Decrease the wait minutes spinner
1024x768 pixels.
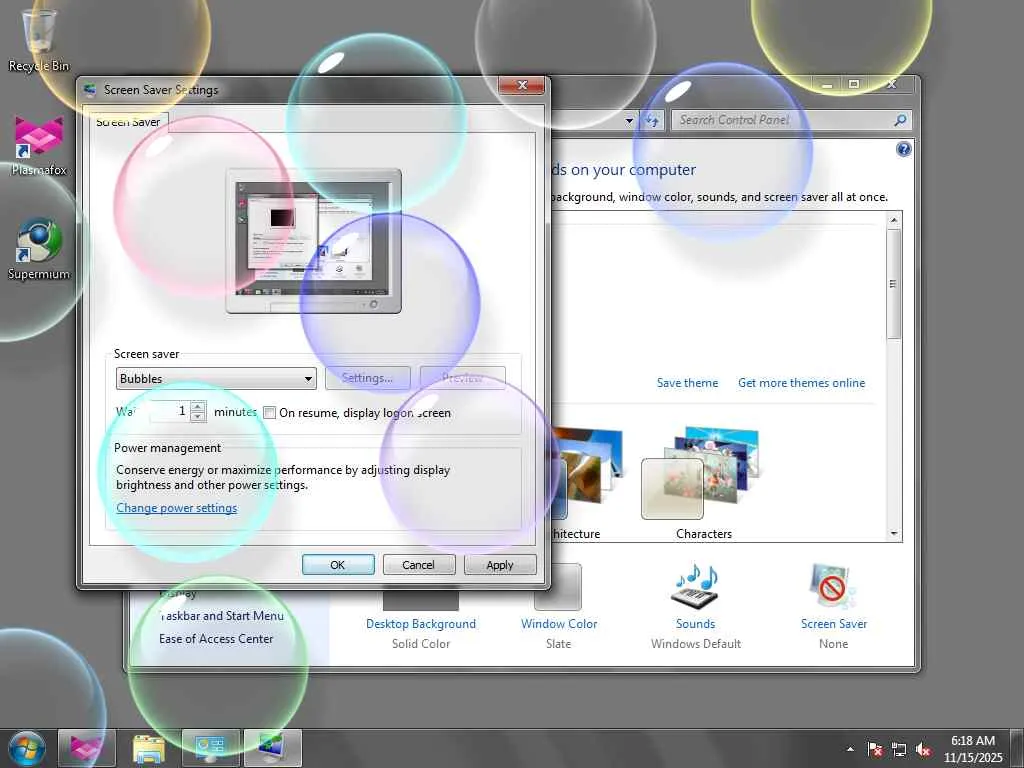pyautogui.click(x=198, y=417)
